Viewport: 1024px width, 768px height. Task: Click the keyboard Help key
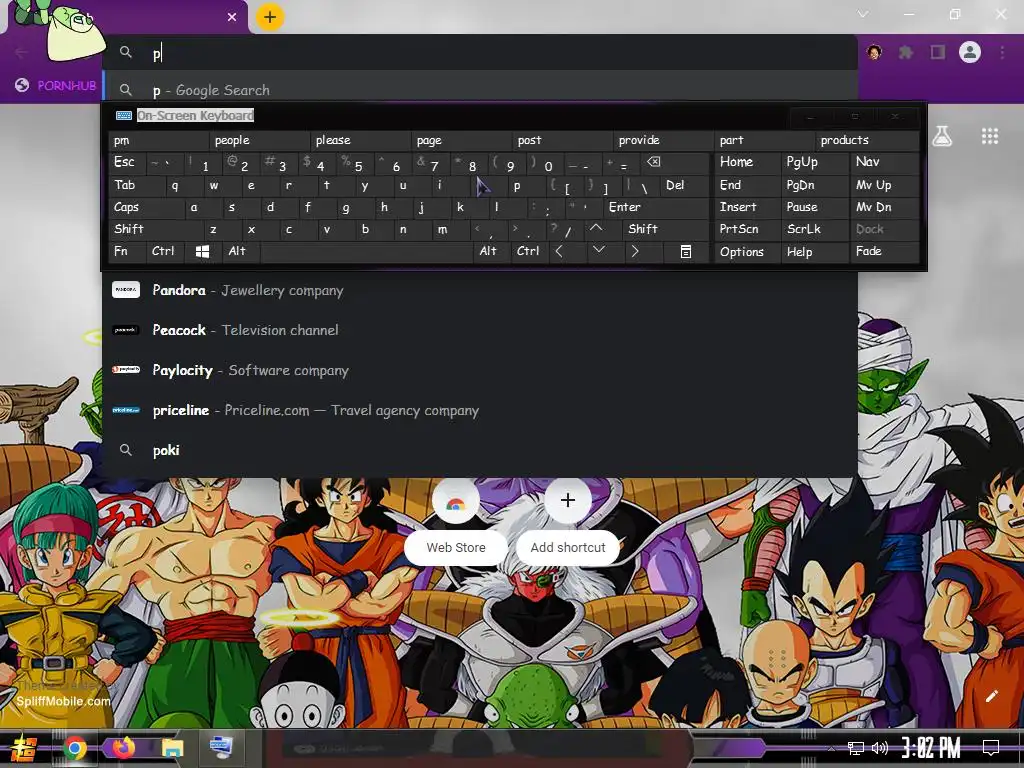pos(814,251)
